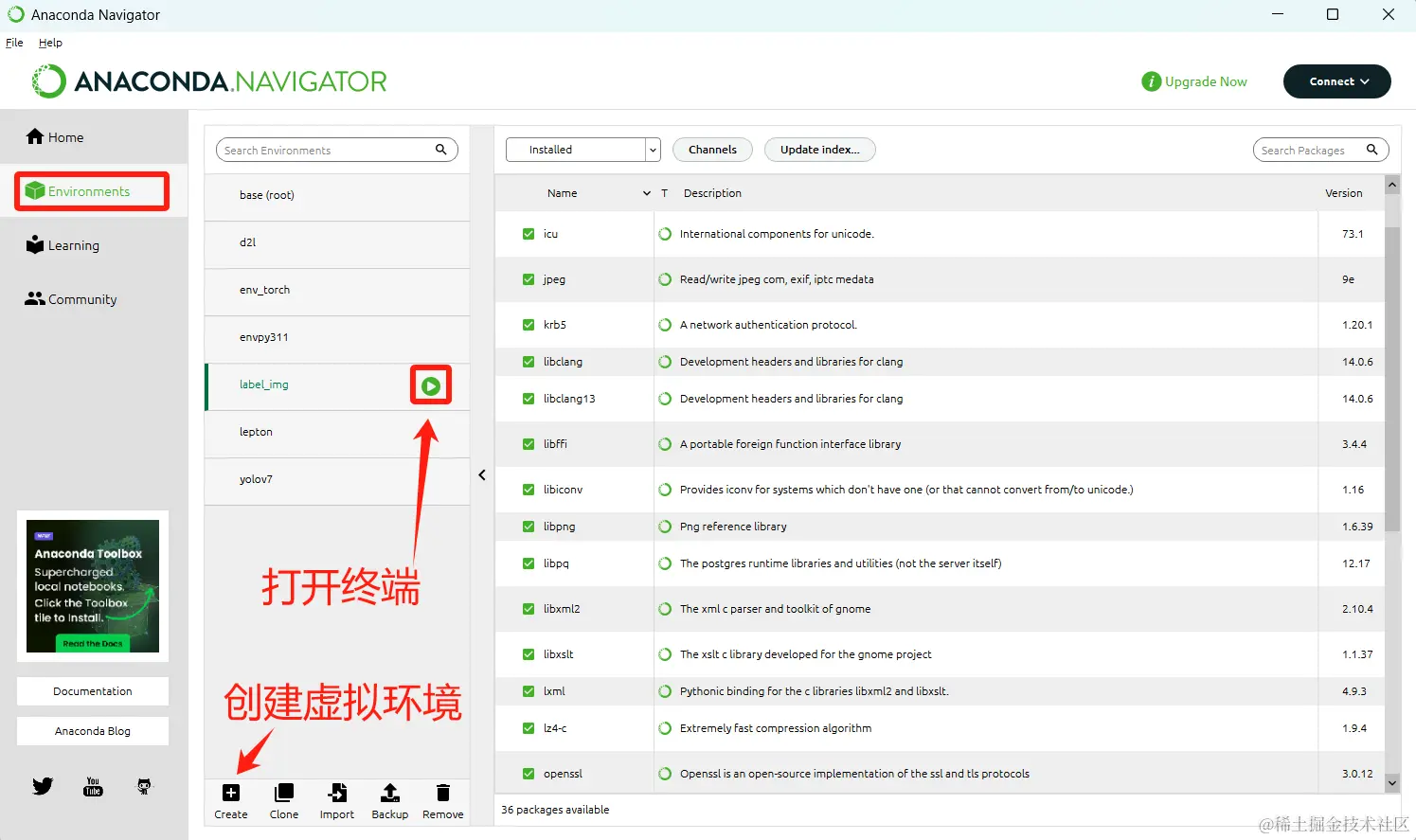This screenshot has height=840, width=1416.
Task: Select the yolov7 environment
Action: click(x=337, y=480)
